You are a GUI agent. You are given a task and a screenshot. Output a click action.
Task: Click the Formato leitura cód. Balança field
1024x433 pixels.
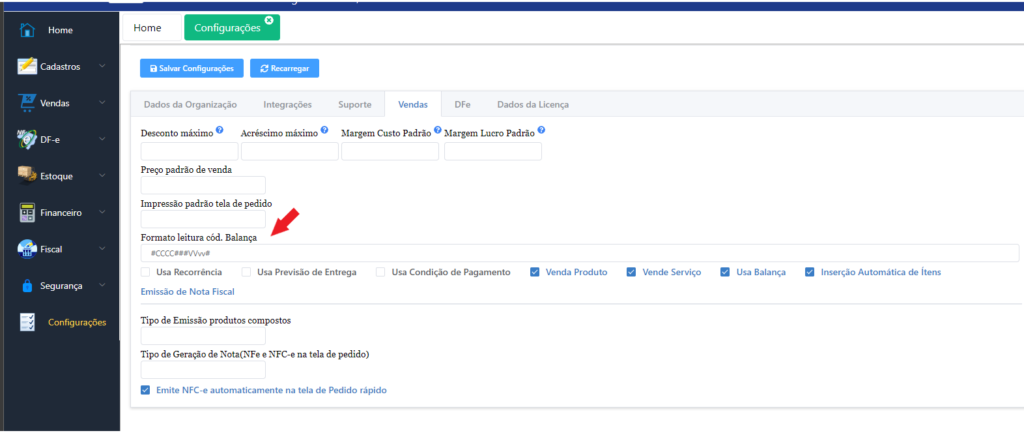coord(580,253)
